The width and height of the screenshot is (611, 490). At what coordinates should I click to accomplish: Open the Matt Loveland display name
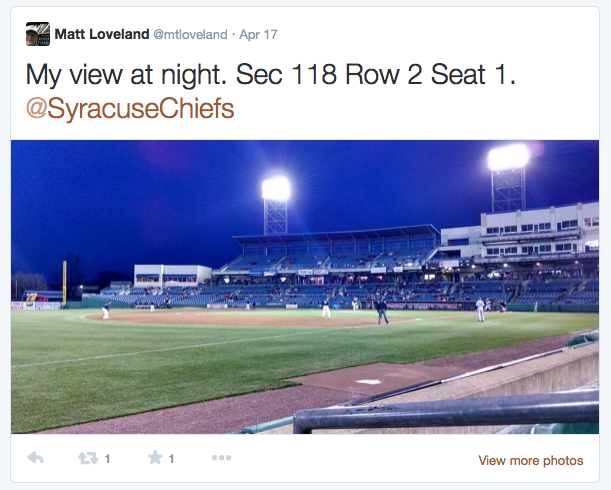pos(101,34)
